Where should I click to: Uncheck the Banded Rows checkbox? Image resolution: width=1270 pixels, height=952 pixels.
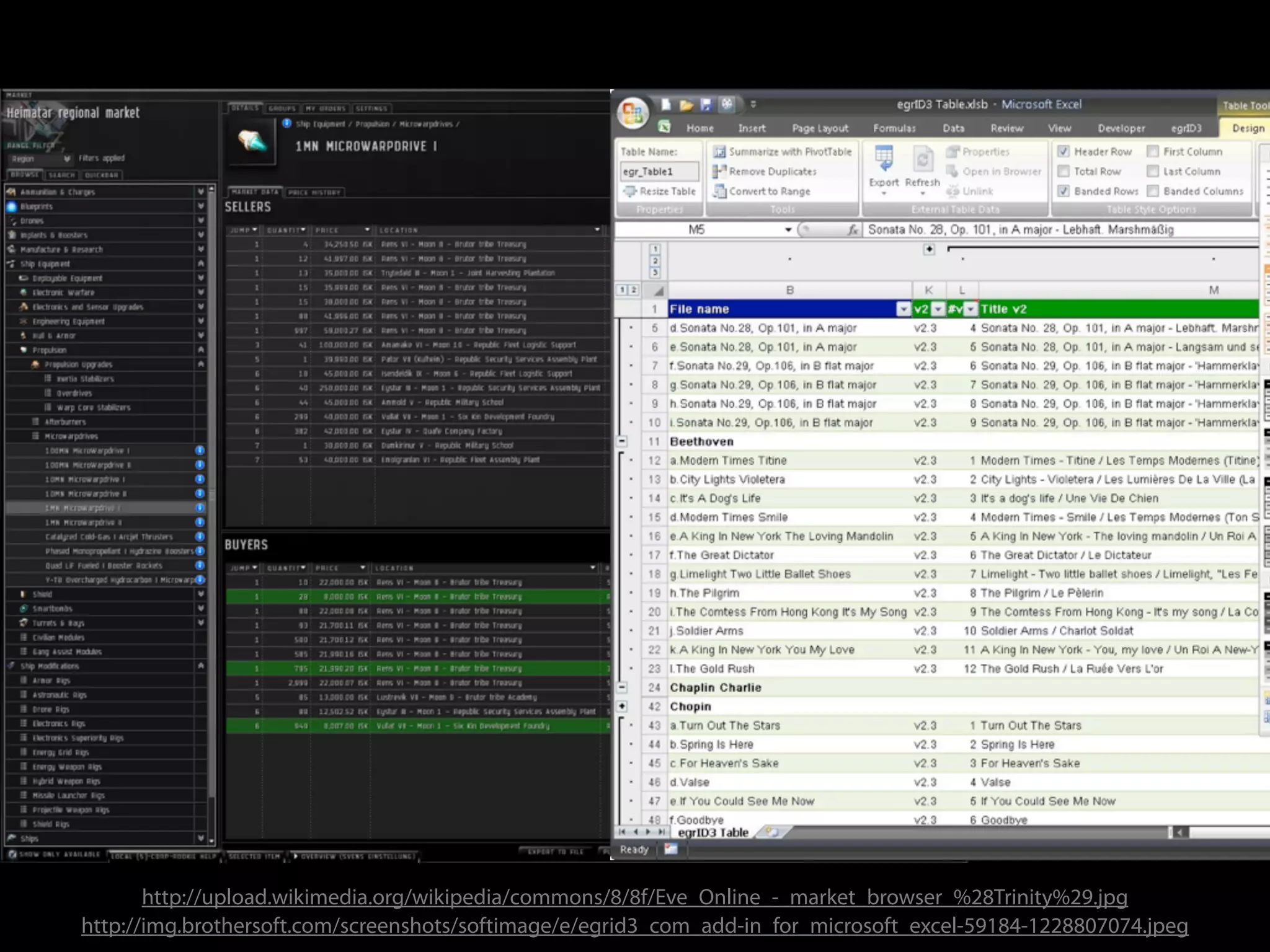click(1063, 191)
